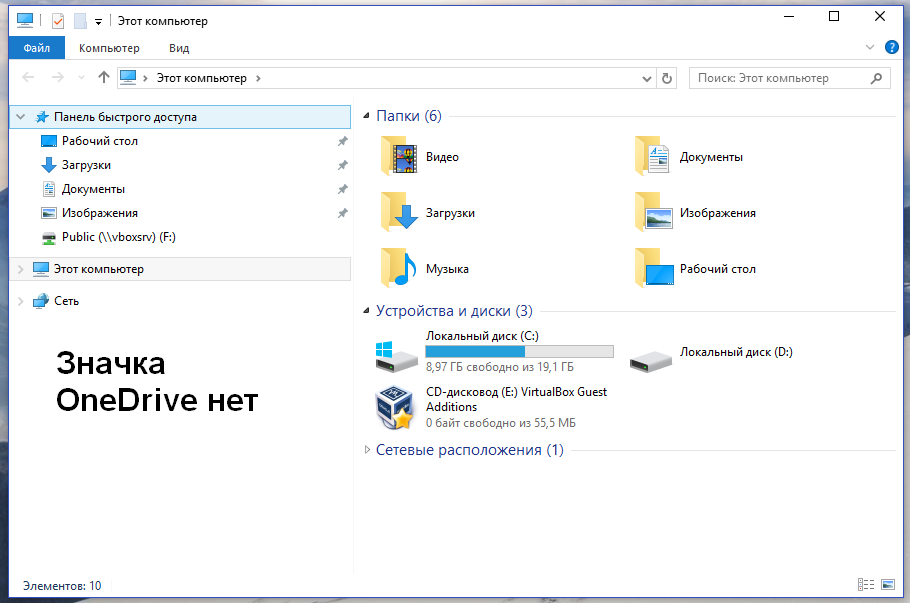Screen dimensions: 910x603
Task: Select the Локальный диск (C:) drive icon
Action: [x=396, y=356]
